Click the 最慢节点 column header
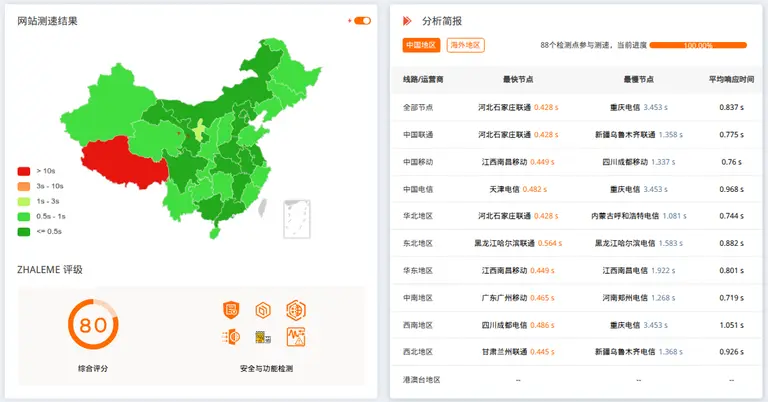Screen dimensions: 768x402 pyautogui.click(x=638, y=79)
